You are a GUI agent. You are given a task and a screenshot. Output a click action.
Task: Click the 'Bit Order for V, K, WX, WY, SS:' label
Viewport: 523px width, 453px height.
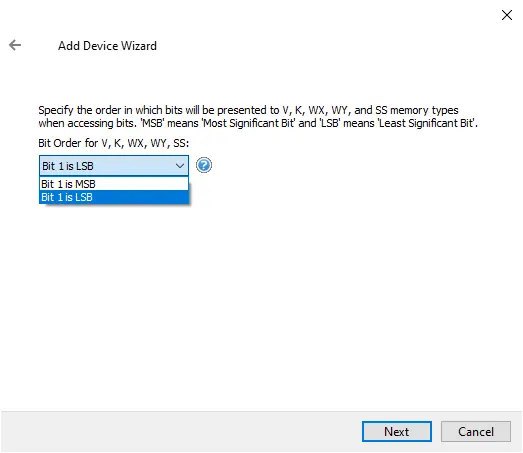pos(113,143)
